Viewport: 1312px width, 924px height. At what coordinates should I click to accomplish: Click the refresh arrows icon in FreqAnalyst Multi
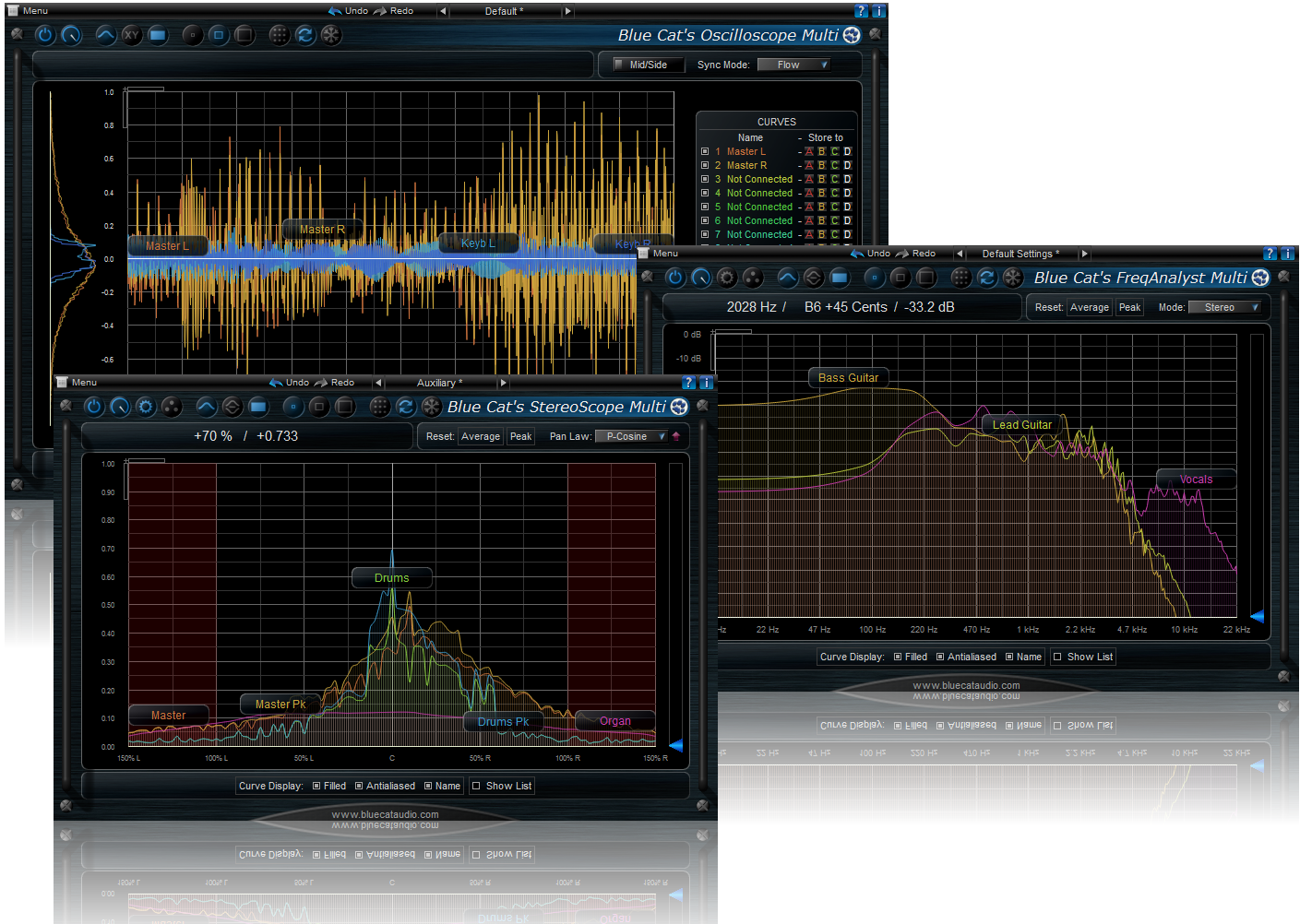(x=987, y=278)
